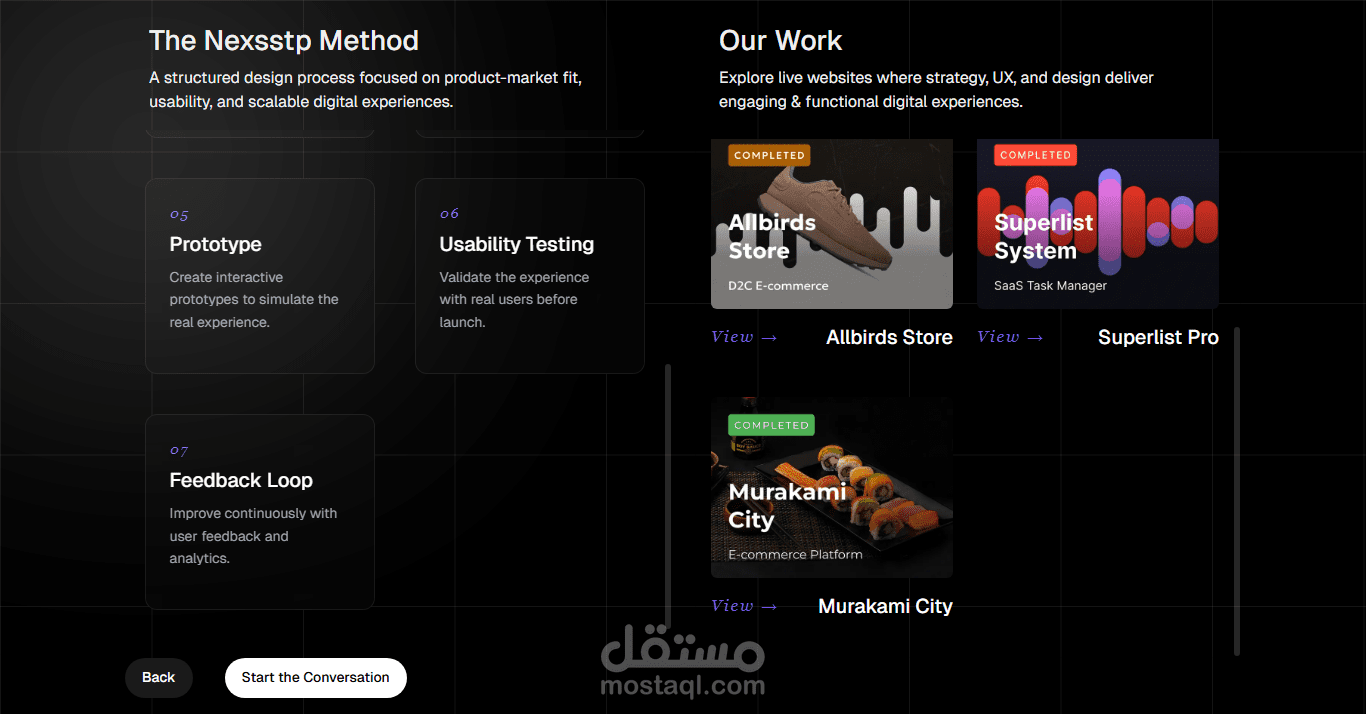Click the E-commerce Platform caption
Screen dimensions: 1366x714
click(795, 555)
